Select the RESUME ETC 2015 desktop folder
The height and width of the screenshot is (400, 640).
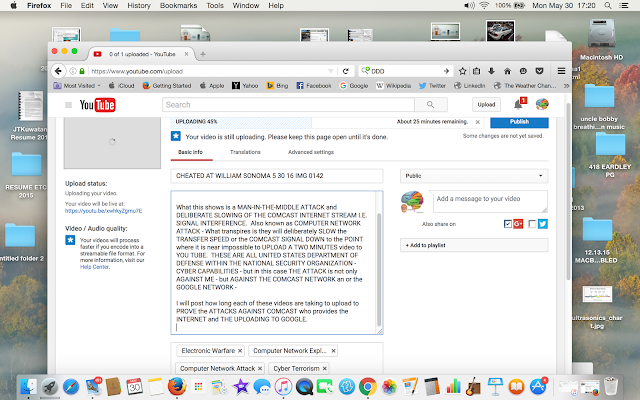click(x=26, y=176)
